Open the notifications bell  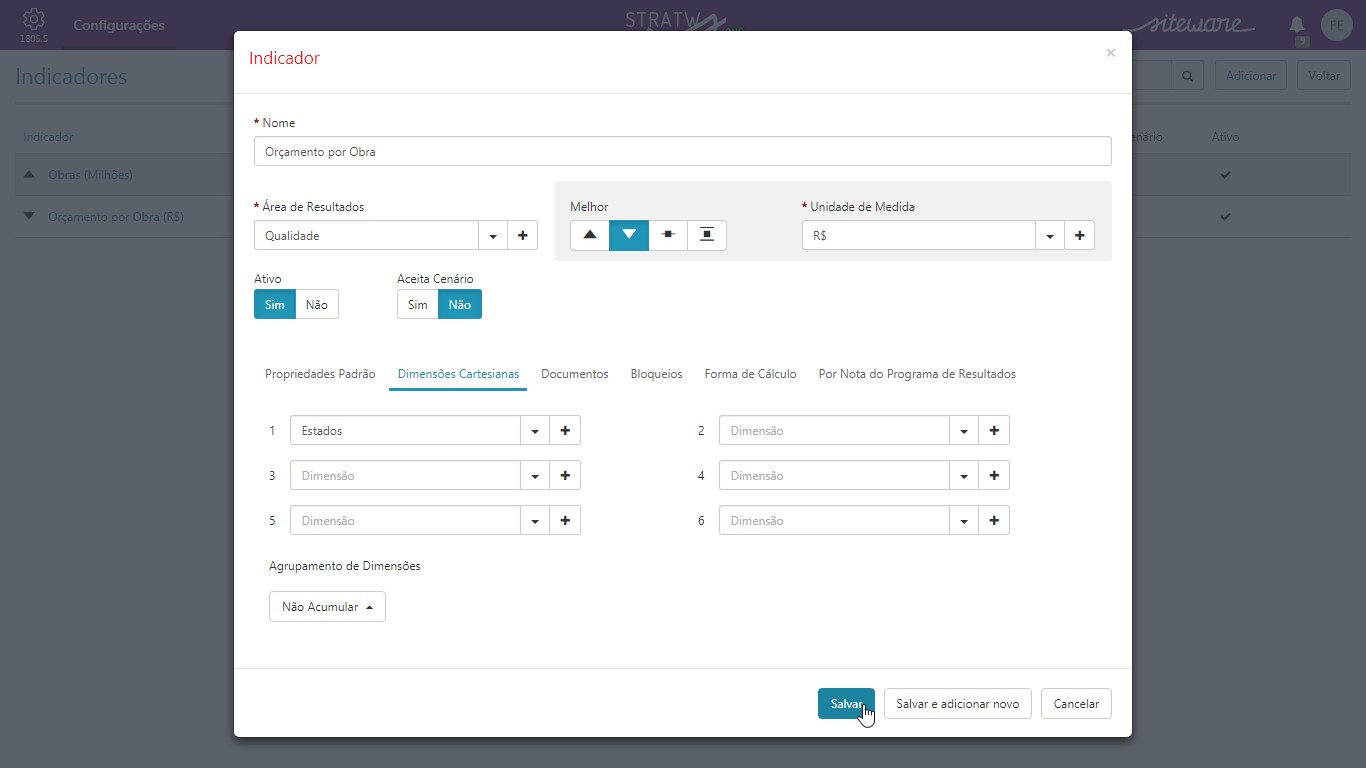point(1297,25)
